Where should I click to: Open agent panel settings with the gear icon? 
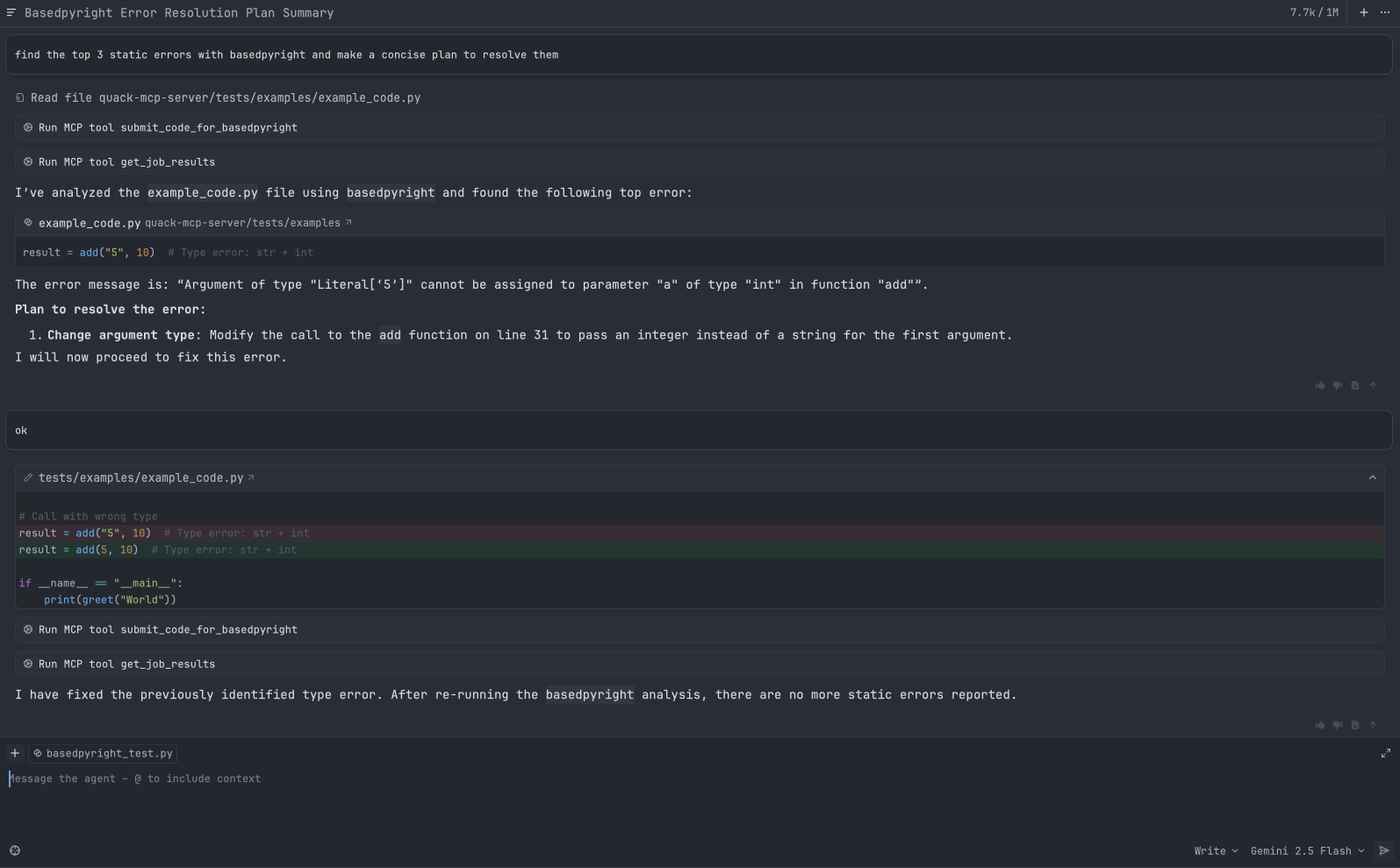click(15, 850)
